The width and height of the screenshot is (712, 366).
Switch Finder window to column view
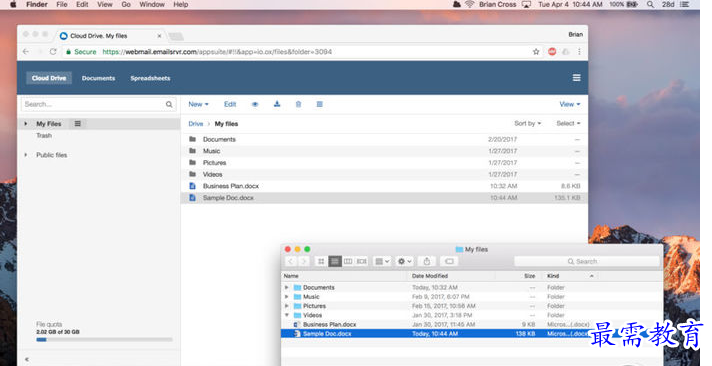[x=348, y=261]
